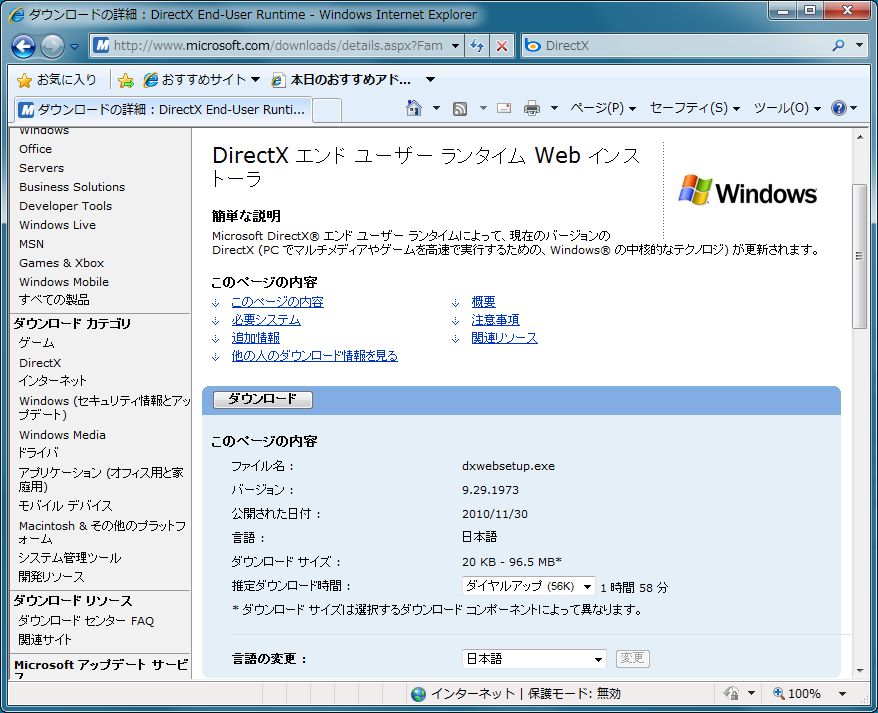Open Developer Tools sidebar link

pos(66,206)
